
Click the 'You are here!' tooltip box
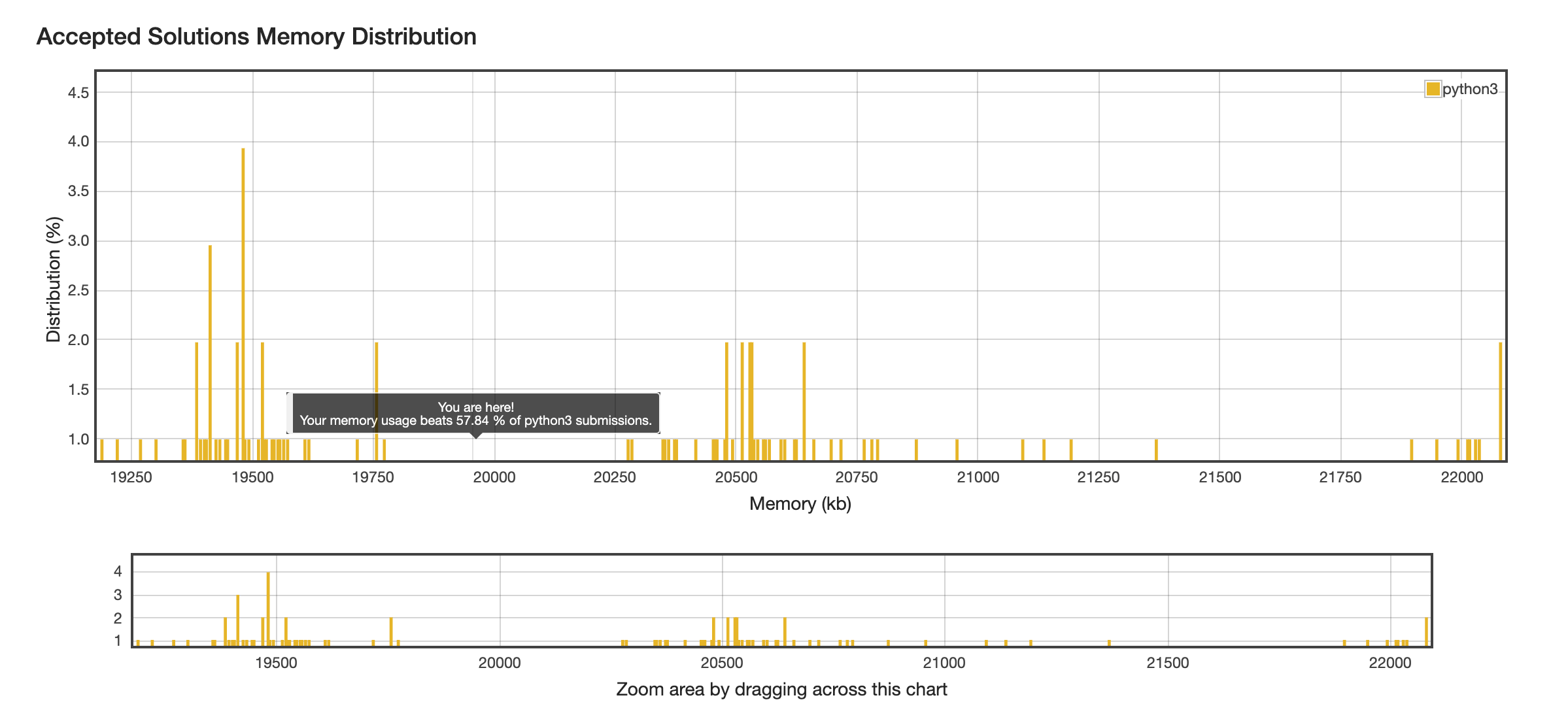click(475, 414)
